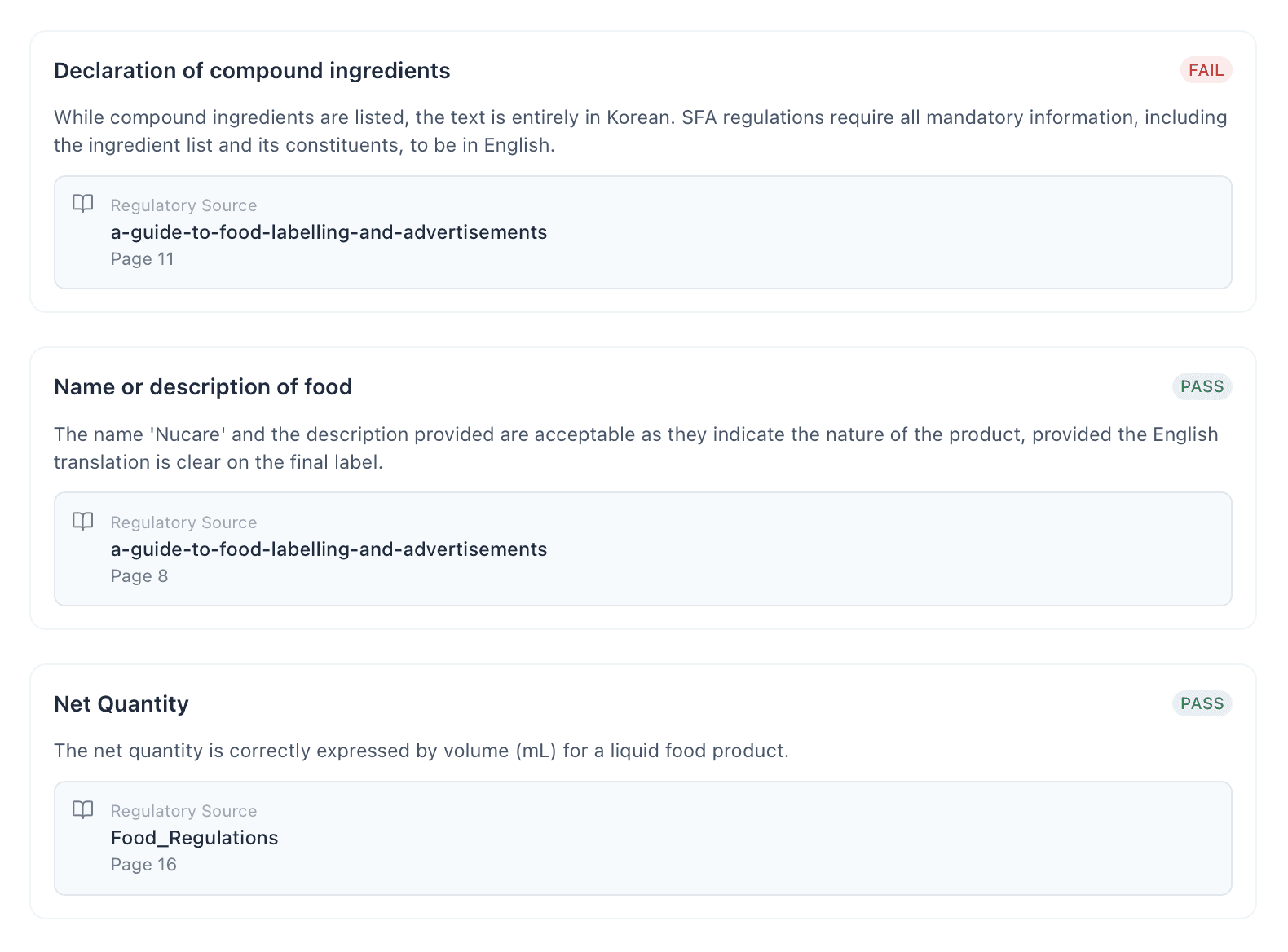The height and width of the screenshot is (952, 1288).
Task: Click the 'Net Quantity' heading
Action: click(121, 704)
